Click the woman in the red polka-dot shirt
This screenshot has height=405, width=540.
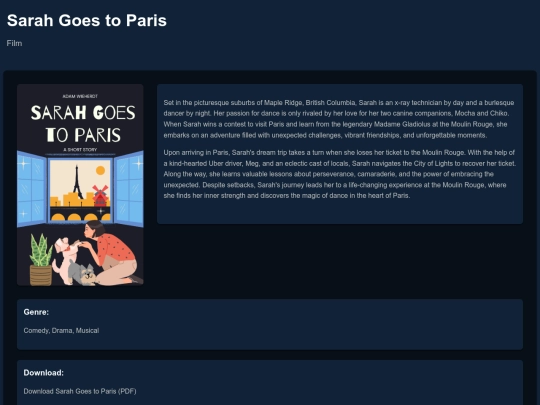(112, 252)
